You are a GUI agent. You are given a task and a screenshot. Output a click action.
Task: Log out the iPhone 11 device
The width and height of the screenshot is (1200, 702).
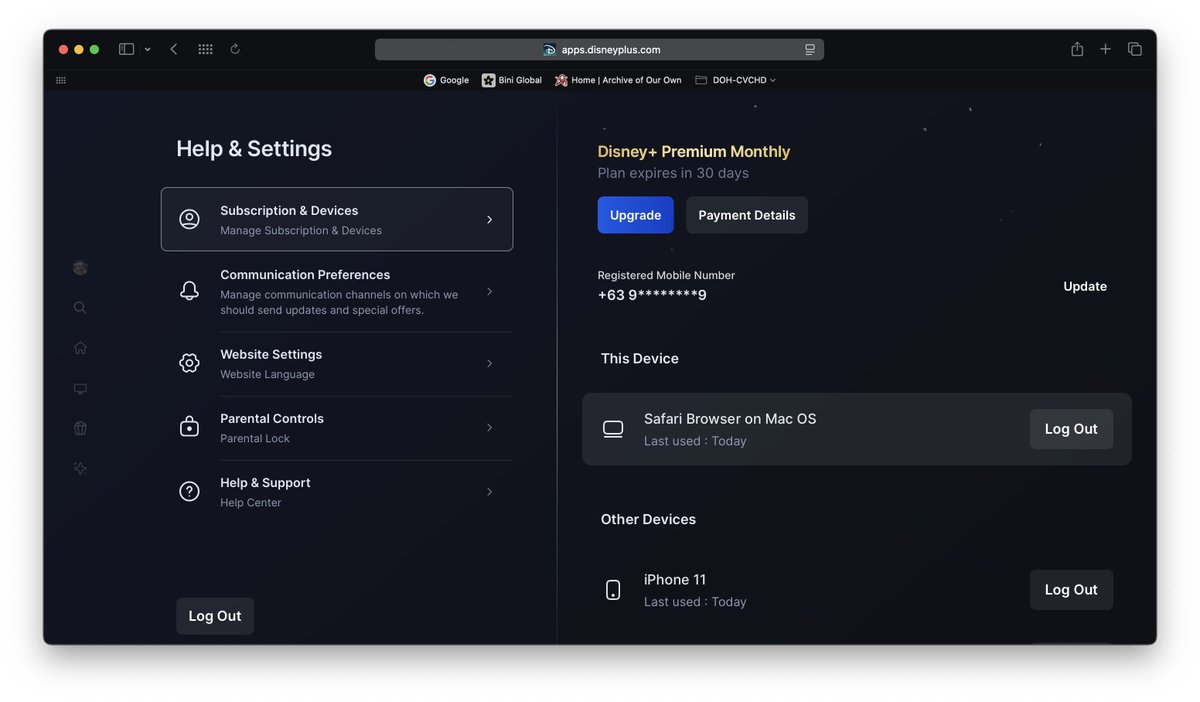[x=1071, y=590]
